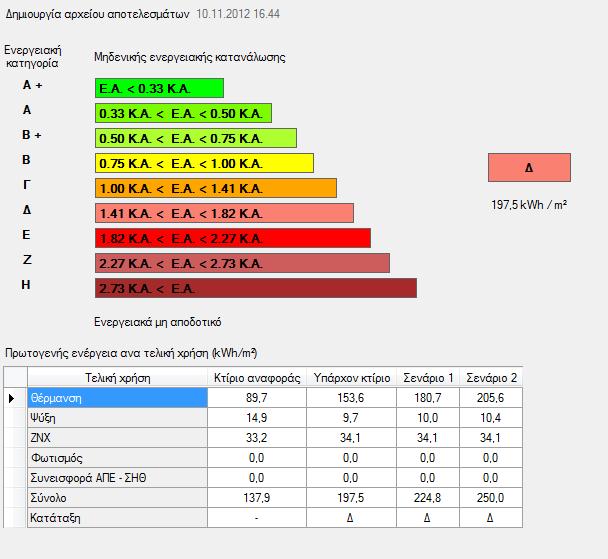Select the 250,0 total Scenario 2 cell
Image resolution: width=608 pixels, height=559 pixels.
tap(491, 498)
